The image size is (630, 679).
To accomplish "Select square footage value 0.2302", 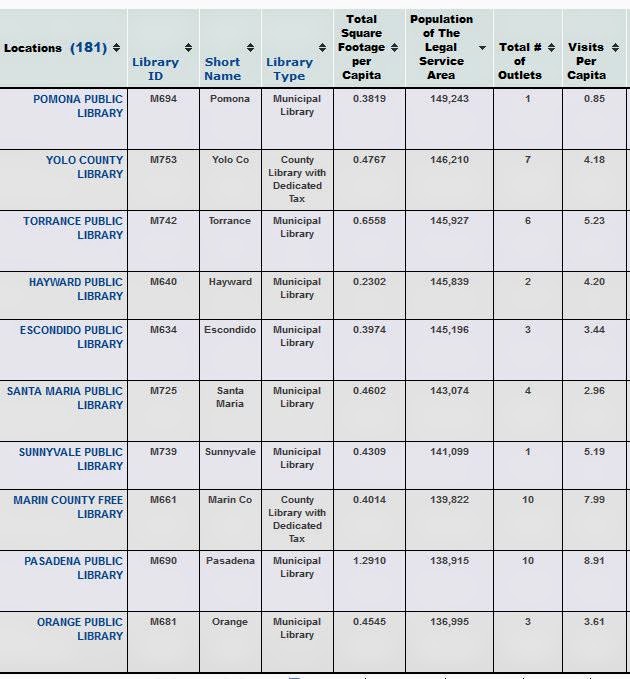I will [x=369, y=282].
